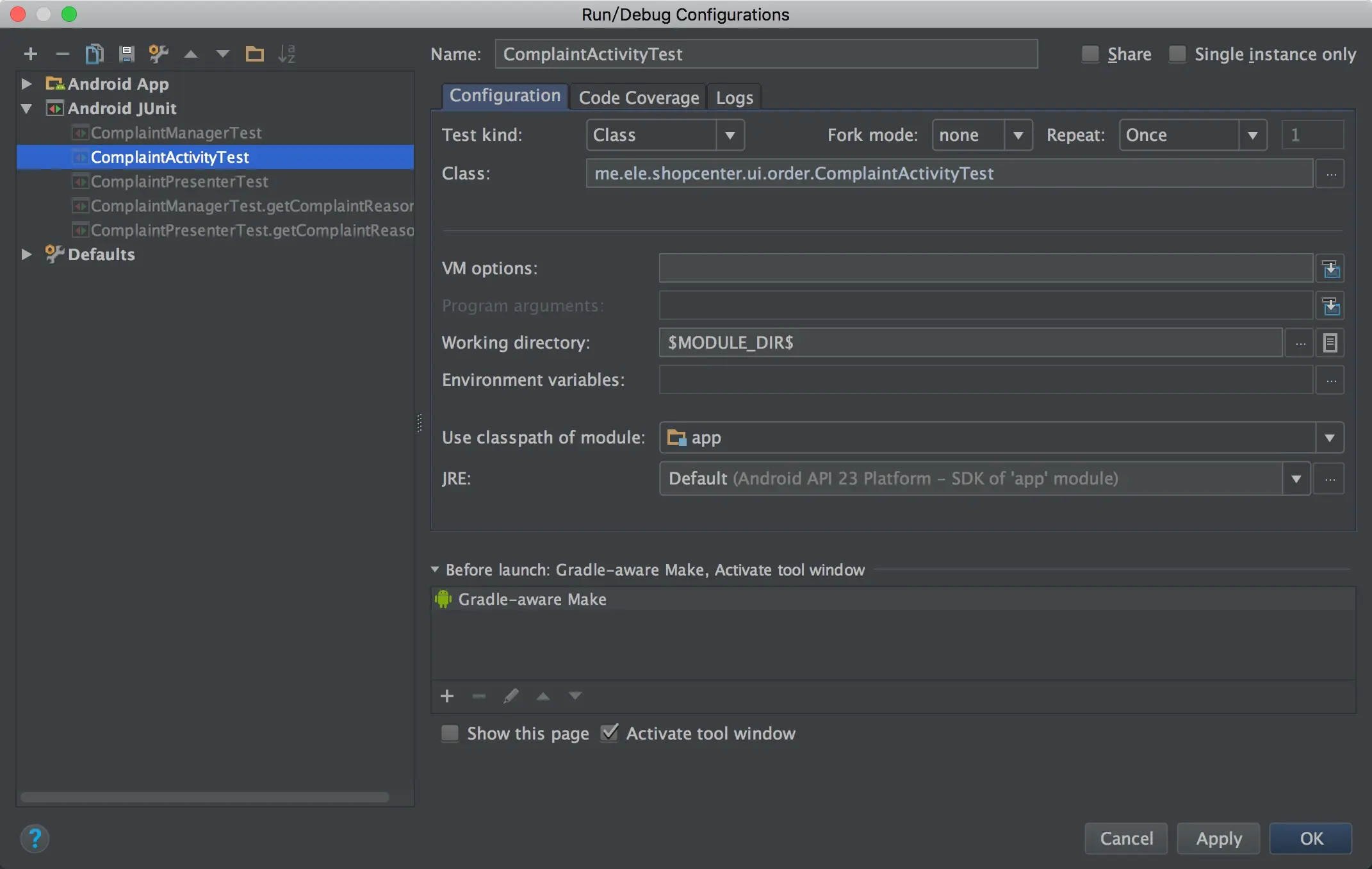
Task: Add a before-launch task with plus icon
Action: (447, 696)
